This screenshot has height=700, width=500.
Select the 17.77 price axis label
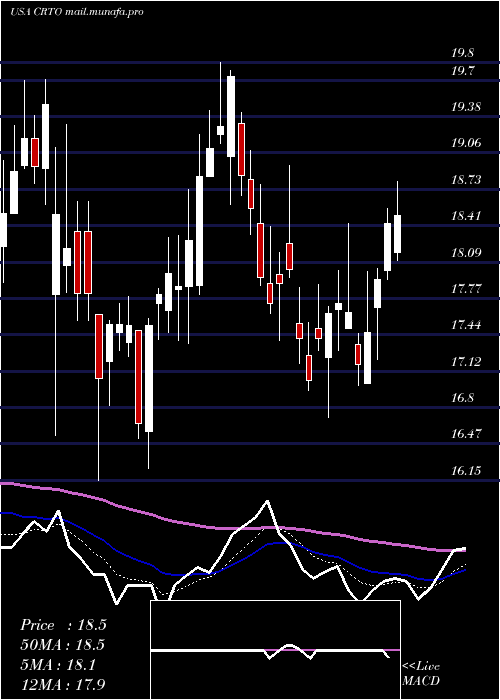click(x=466, y=288)
